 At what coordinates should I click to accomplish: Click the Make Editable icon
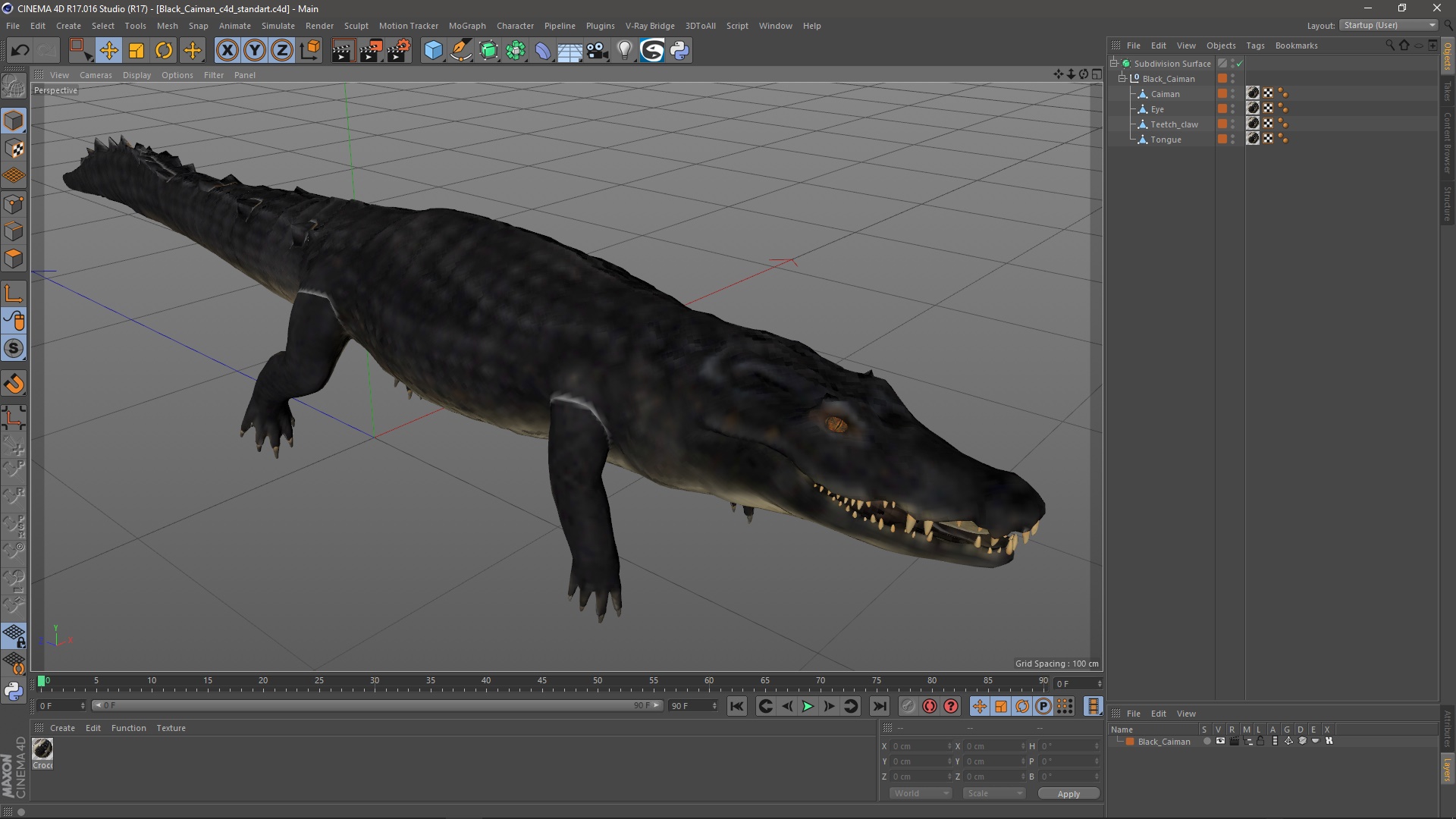coord(14,86)
